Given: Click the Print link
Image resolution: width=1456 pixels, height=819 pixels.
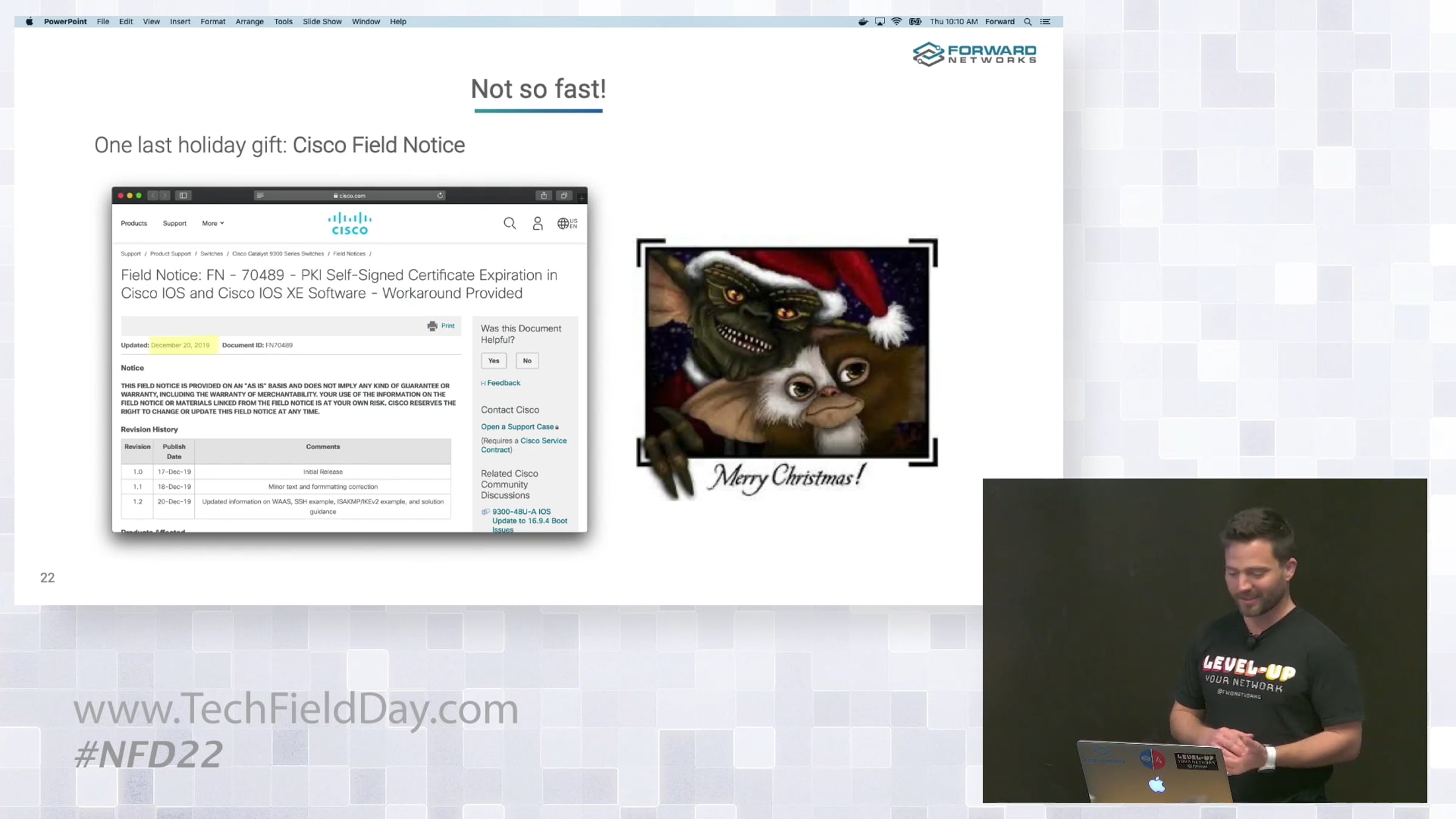Looking at the screenshot, I should click(x=447, y=326).
